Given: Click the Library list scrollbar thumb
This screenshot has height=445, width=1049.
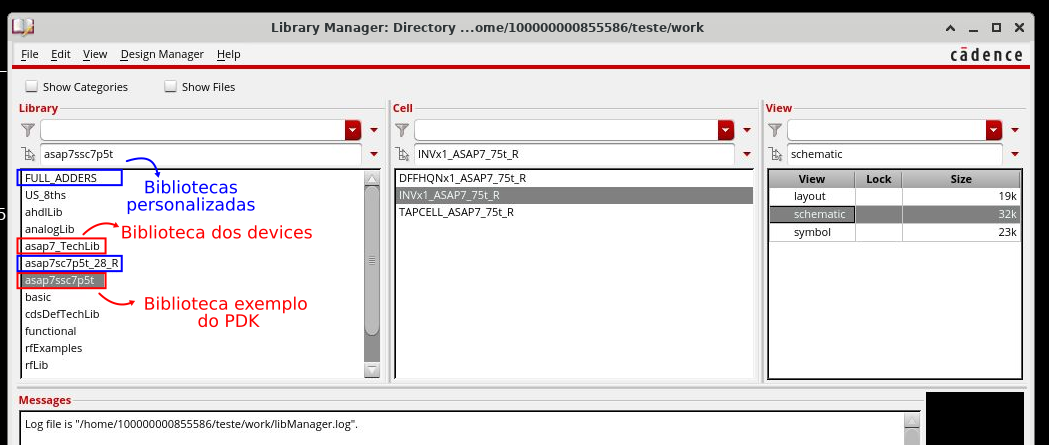Looking at the screenshot, I should (x=372, y=261).
